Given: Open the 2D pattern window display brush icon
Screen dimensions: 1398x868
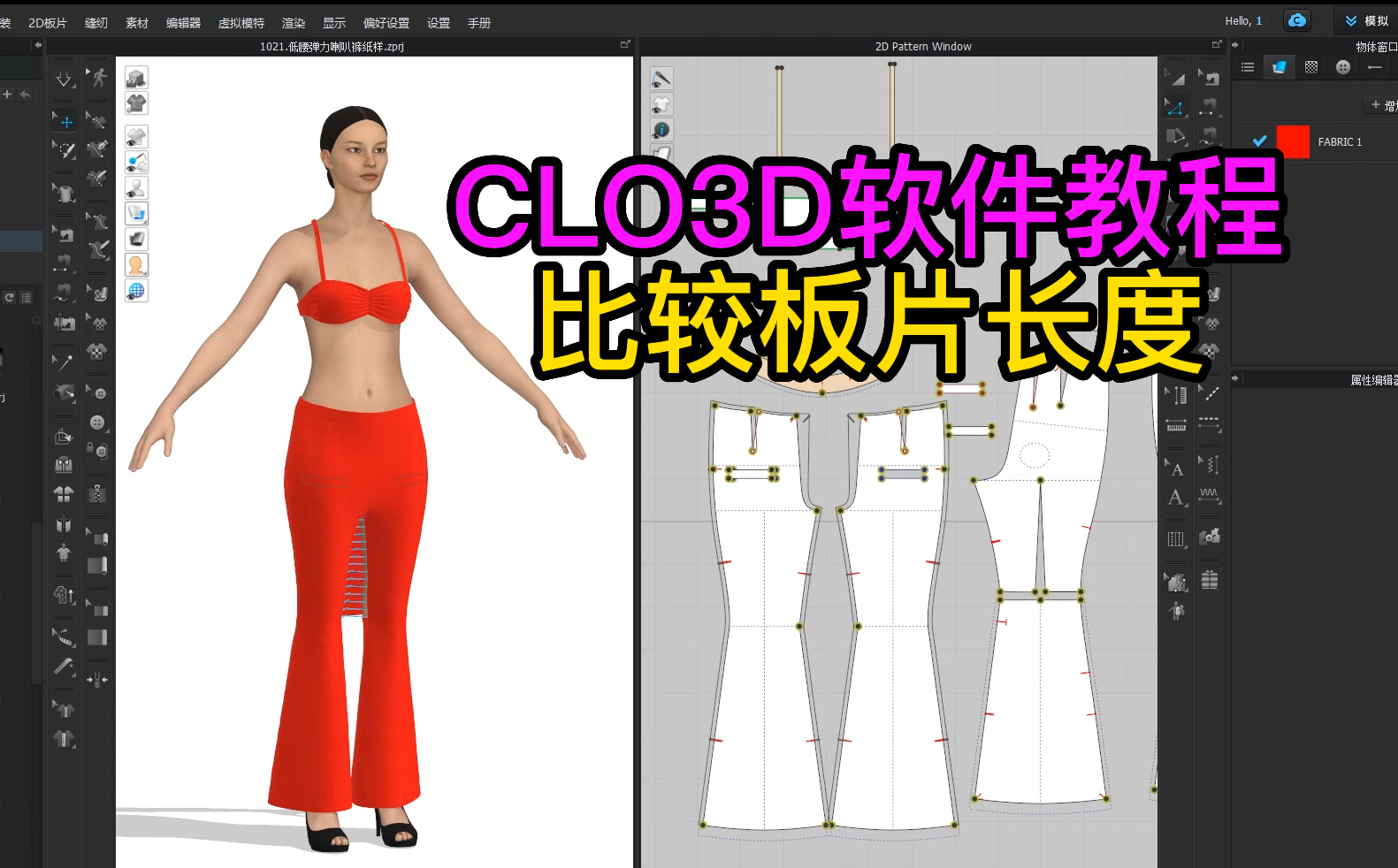Looking at the screenshot, I should (x=661, y=78).
